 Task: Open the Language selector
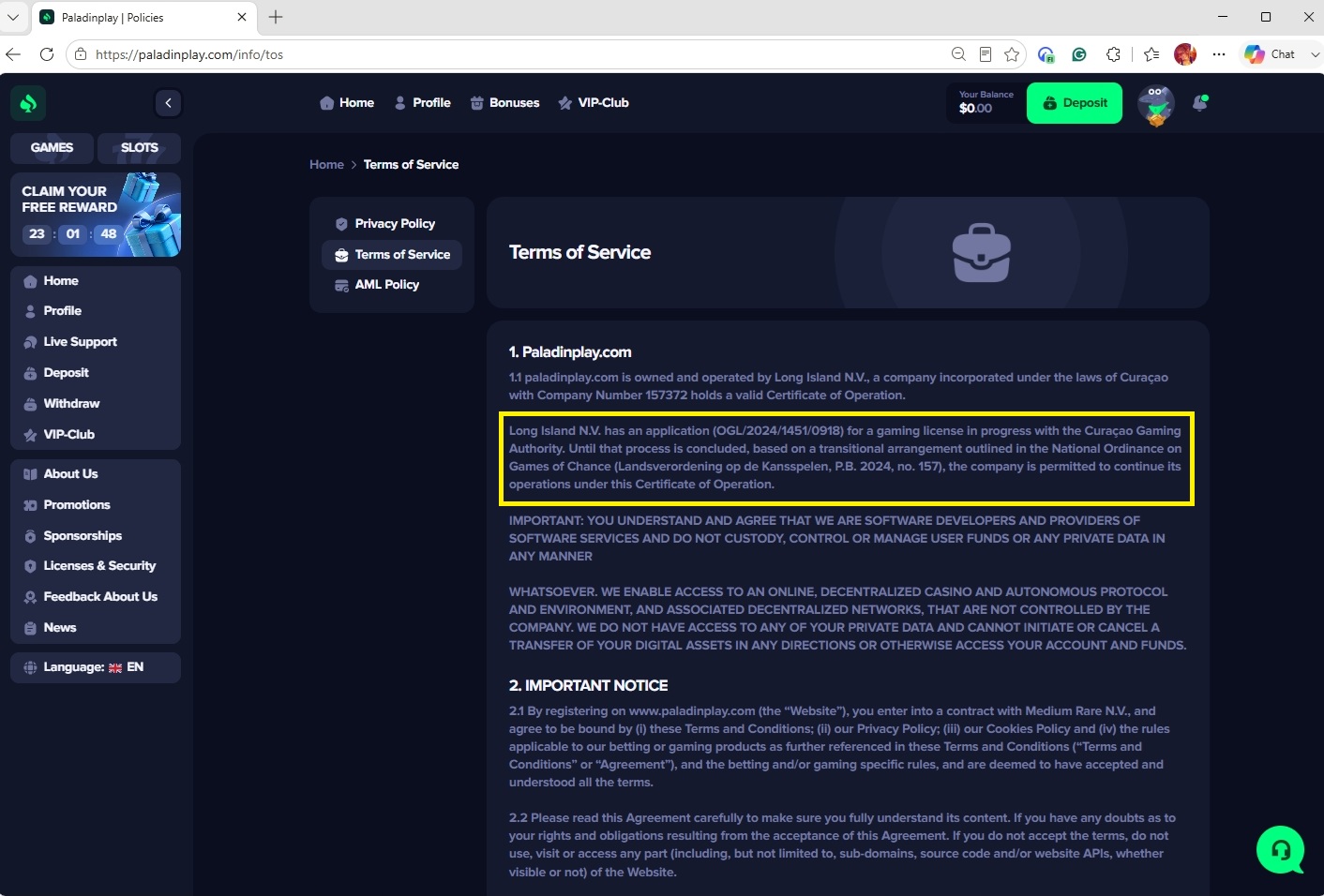[x=96, y=667]
